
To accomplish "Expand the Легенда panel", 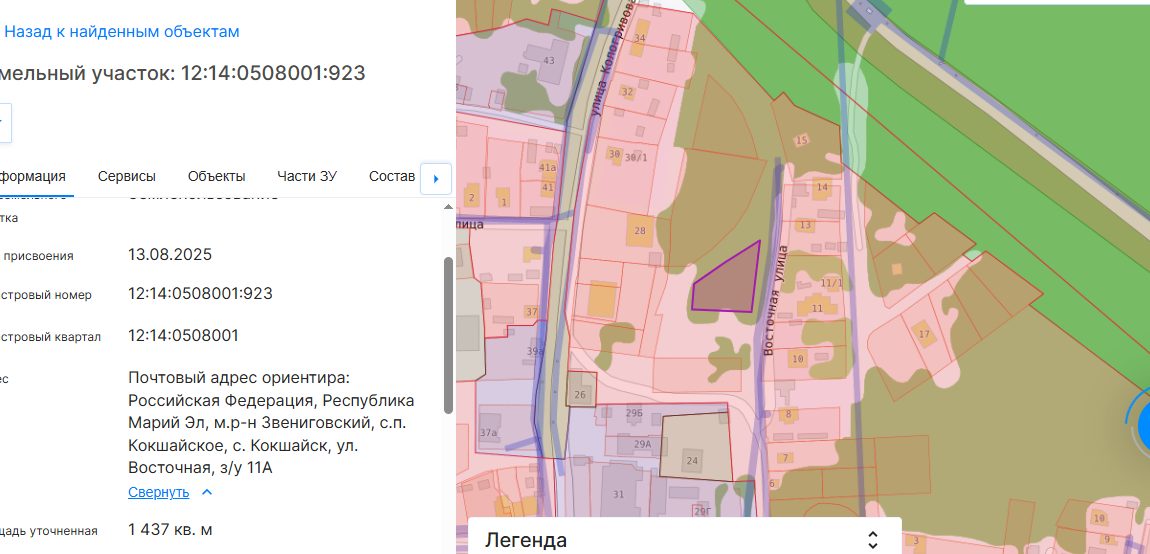I will tap(873, 540).
